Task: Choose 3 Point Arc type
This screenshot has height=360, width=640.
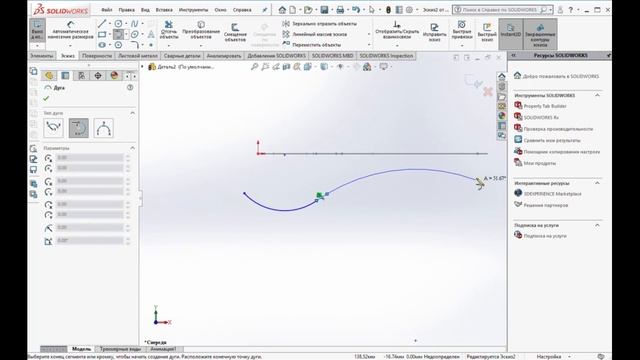Action: pyautogui.click(x=103, y=128)
